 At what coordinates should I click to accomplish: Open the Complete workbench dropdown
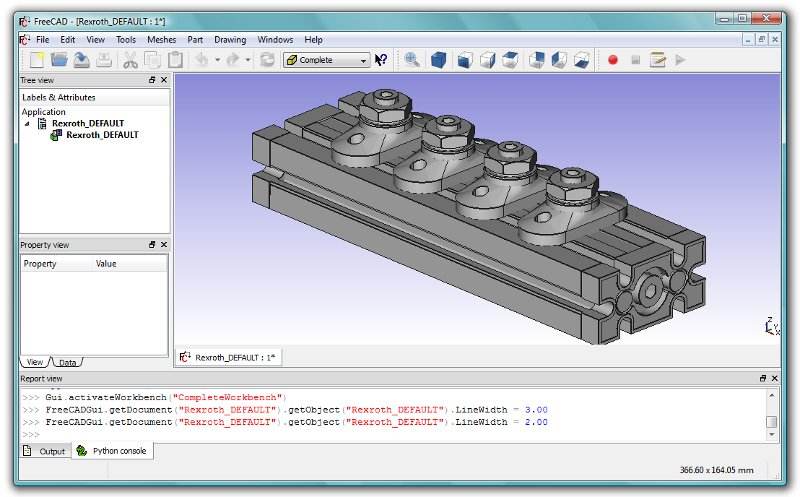coord(327,60)
